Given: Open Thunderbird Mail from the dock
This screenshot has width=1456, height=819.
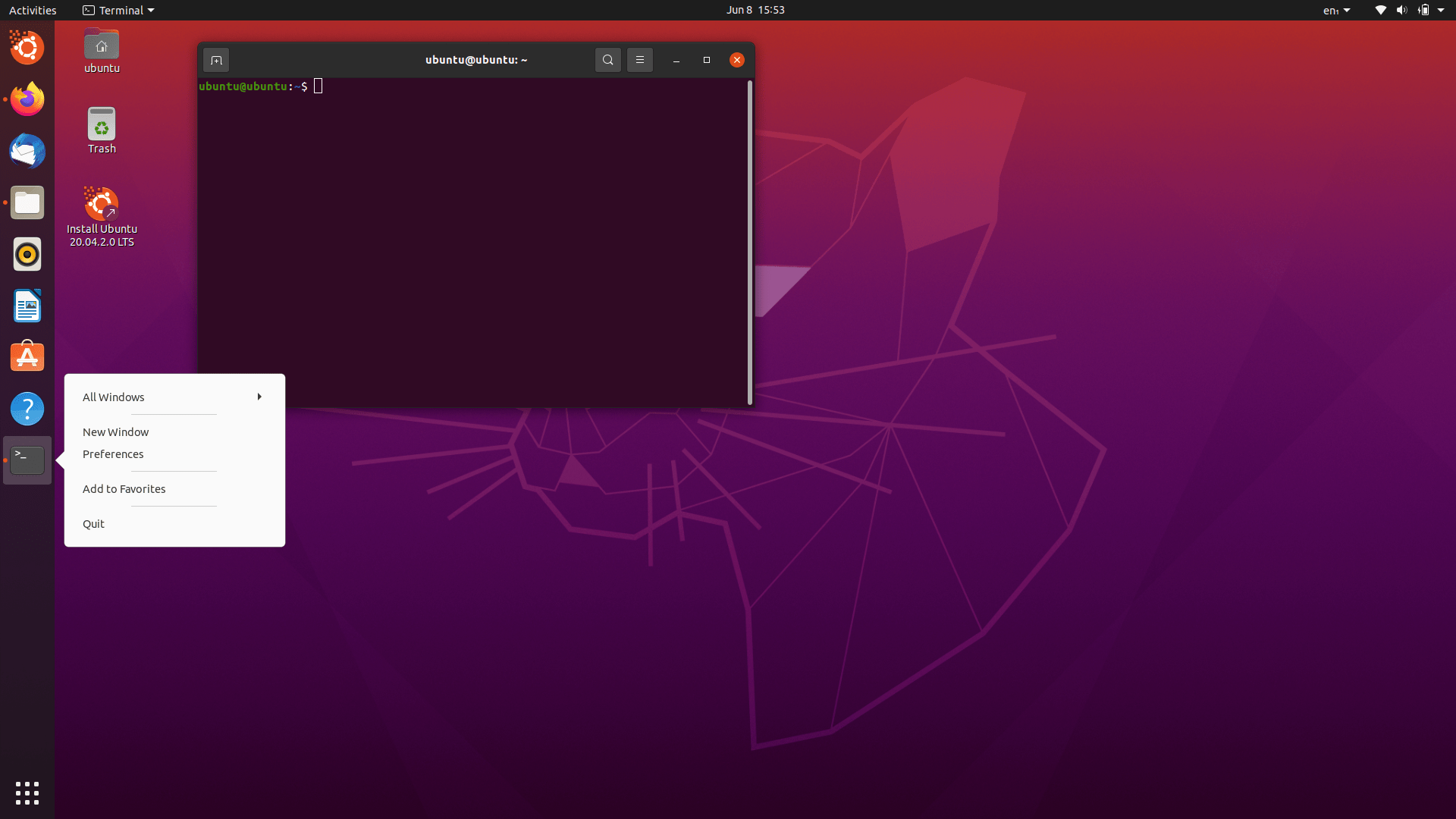Looking at the screenshot, I should coord(27,151).
